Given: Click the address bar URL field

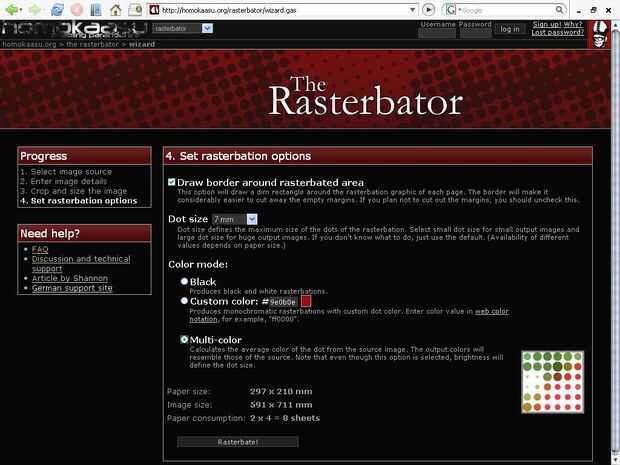Looking at the screenshot, I should tap(284, 10).
